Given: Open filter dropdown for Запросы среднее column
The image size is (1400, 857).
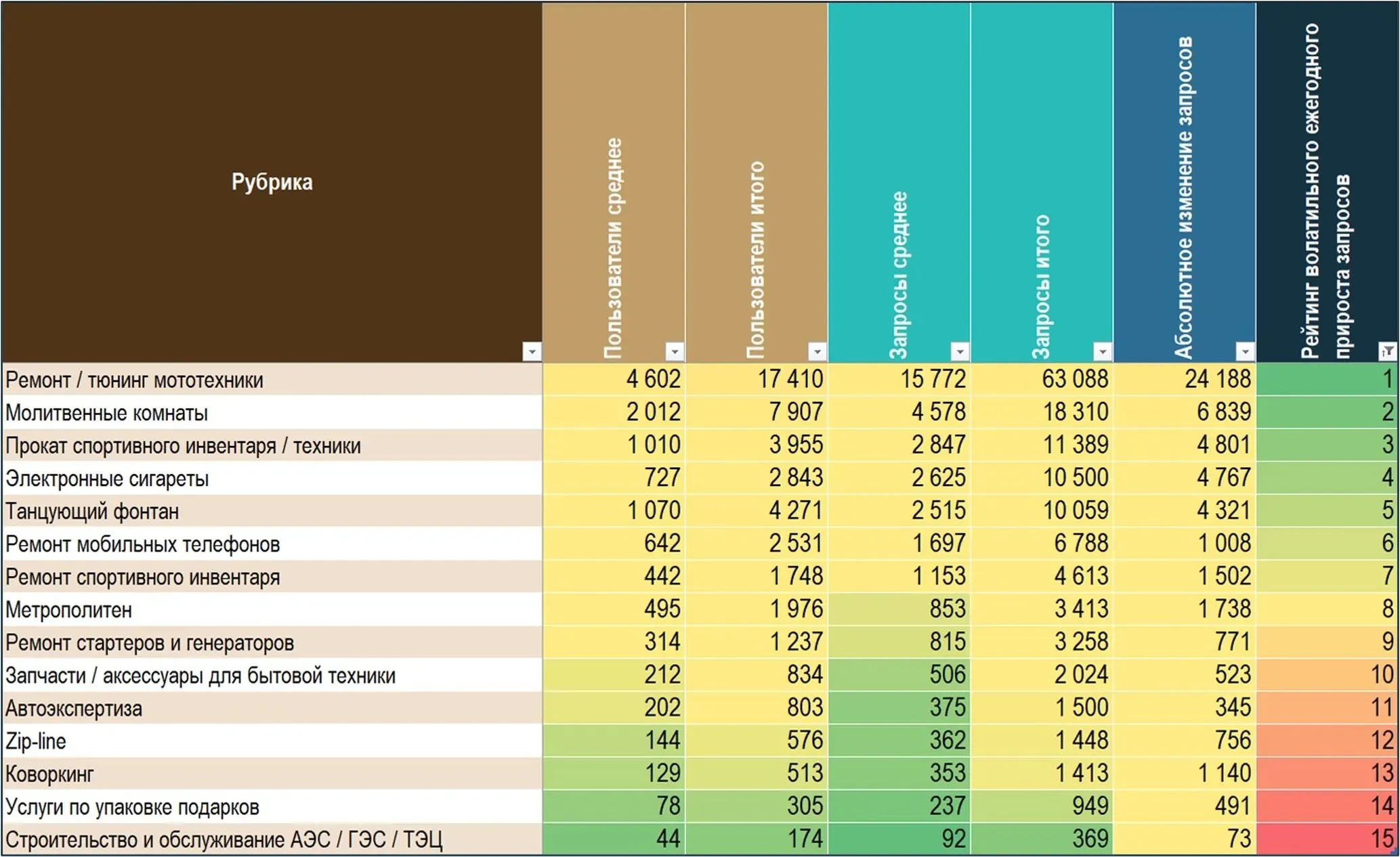Looking at the screenshot, I should click(x=960, y=351).
